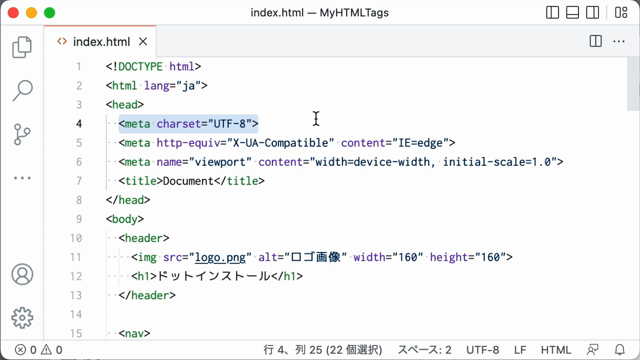
Task: Open the Search view icon
Action: [x=22, y=90]
